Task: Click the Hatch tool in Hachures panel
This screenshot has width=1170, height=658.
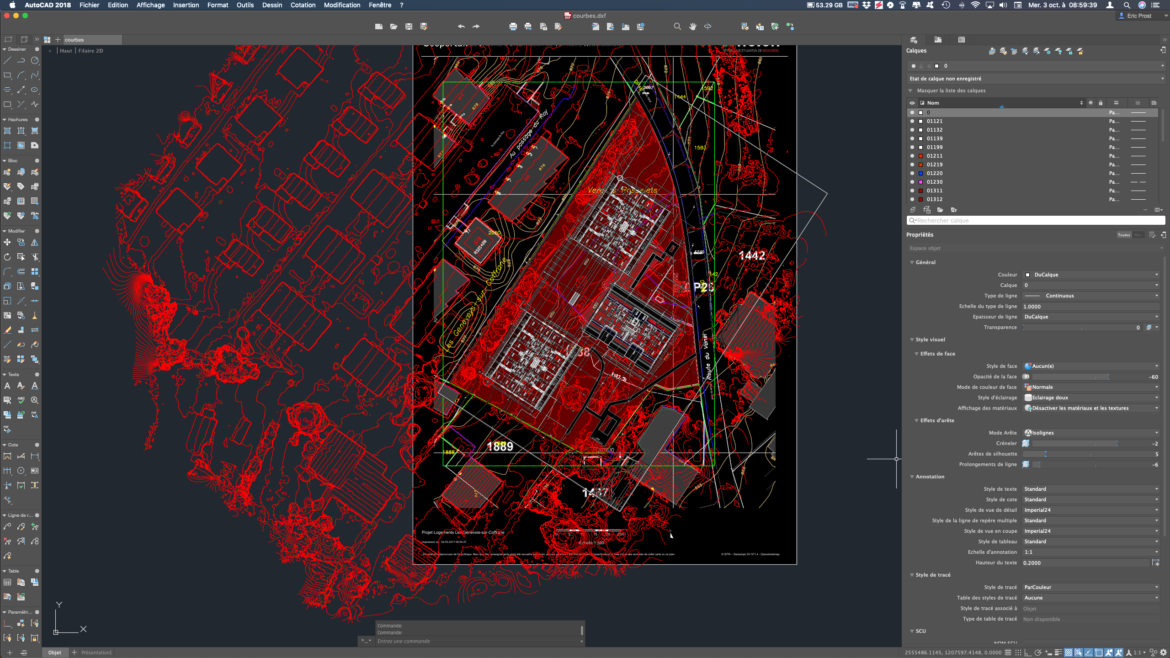Action: coord(7,131)
